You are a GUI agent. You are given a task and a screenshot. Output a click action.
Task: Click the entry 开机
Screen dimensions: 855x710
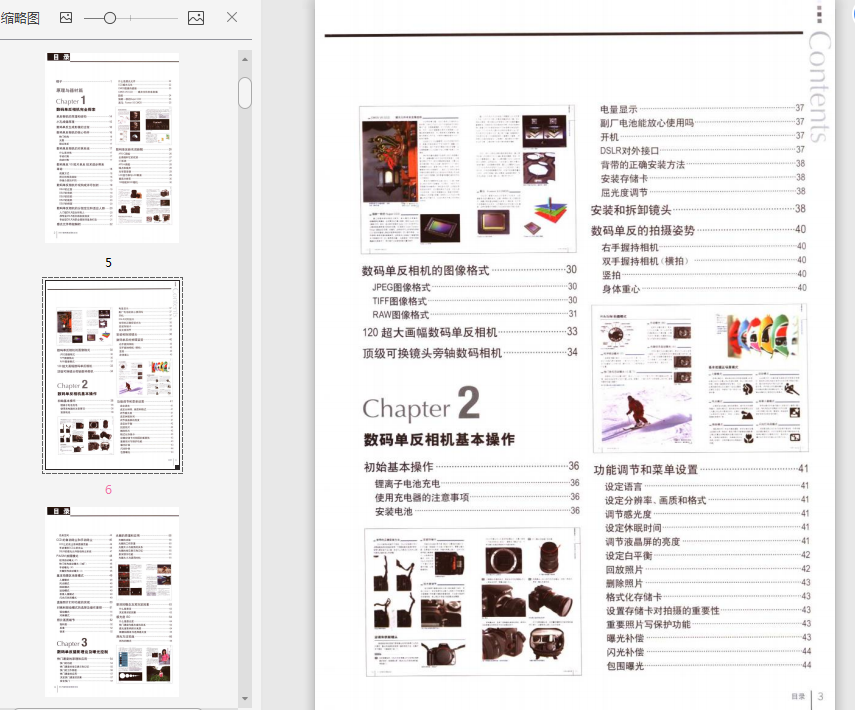coord(609,137)
